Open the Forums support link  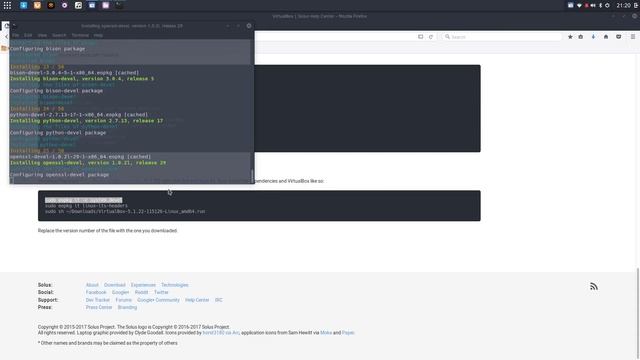(124, 300)
